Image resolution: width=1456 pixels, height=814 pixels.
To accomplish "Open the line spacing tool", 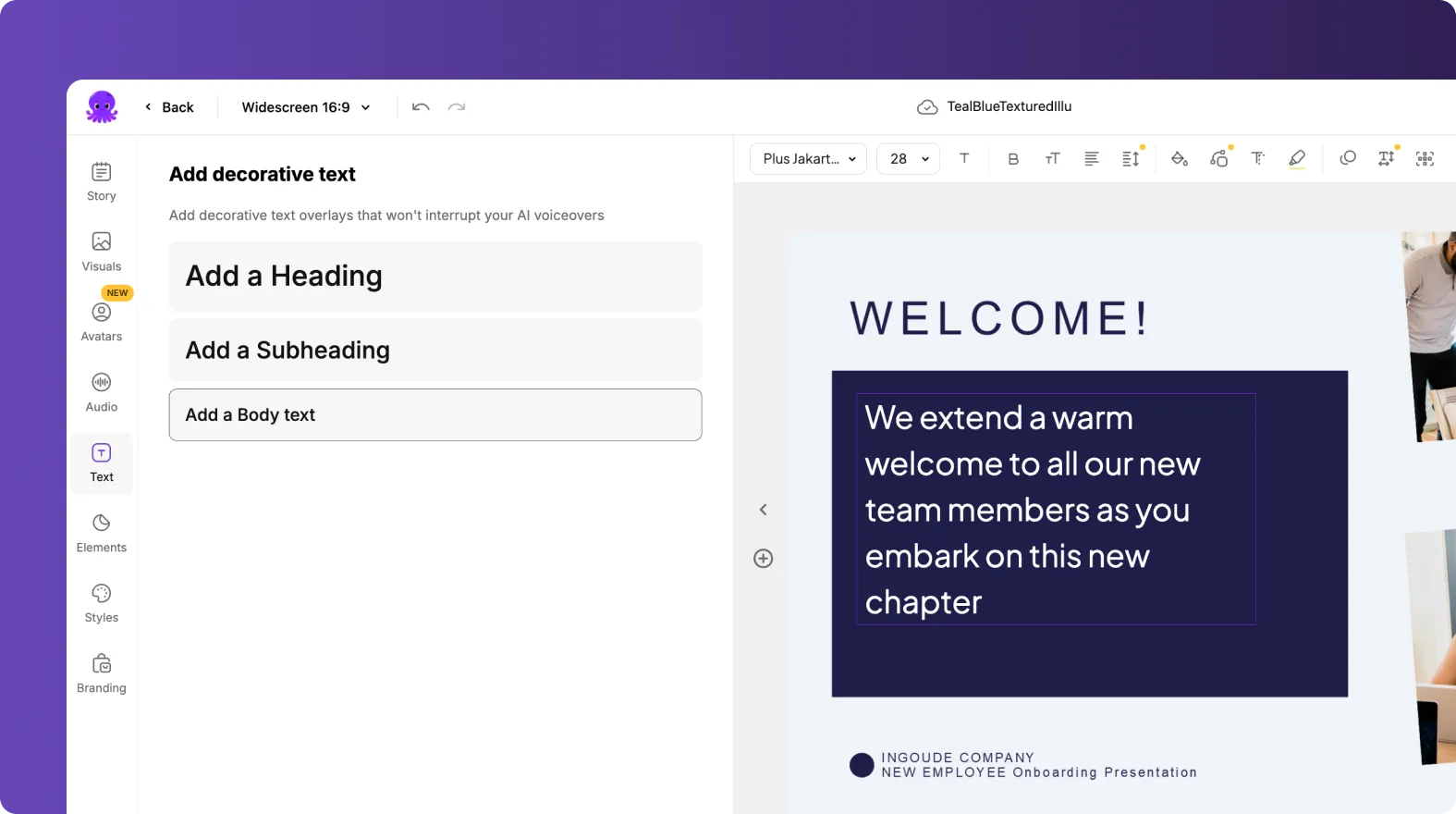I will (1131, 159).
